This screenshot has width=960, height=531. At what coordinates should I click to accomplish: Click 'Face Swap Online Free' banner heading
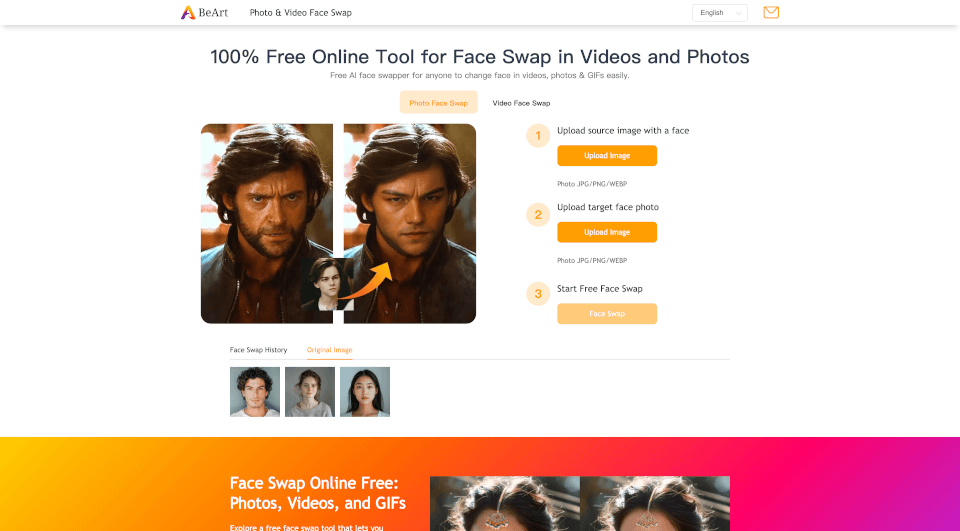tap(318, 493)
